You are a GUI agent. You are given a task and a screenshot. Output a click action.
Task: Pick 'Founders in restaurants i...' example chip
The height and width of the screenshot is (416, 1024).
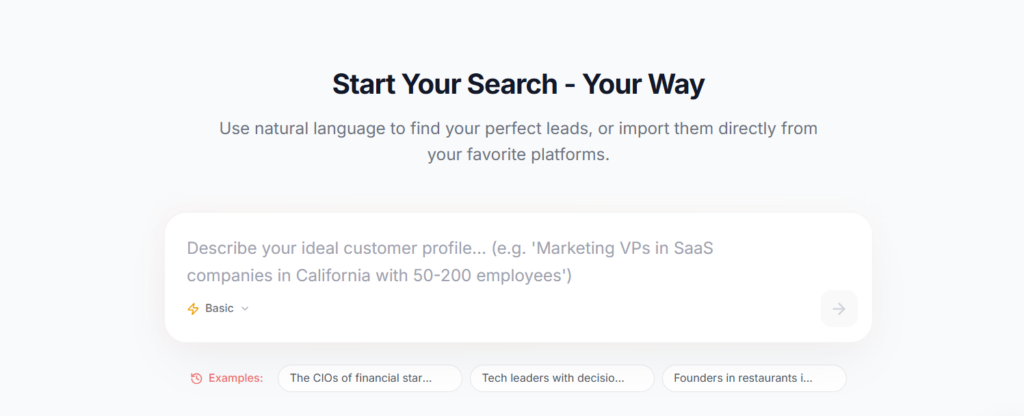753,378
